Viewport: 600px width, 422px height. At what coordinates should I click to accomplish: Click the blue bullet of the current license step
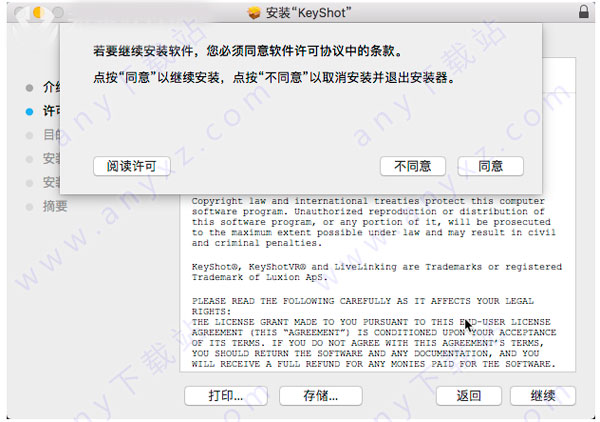(x=29, y=112)
